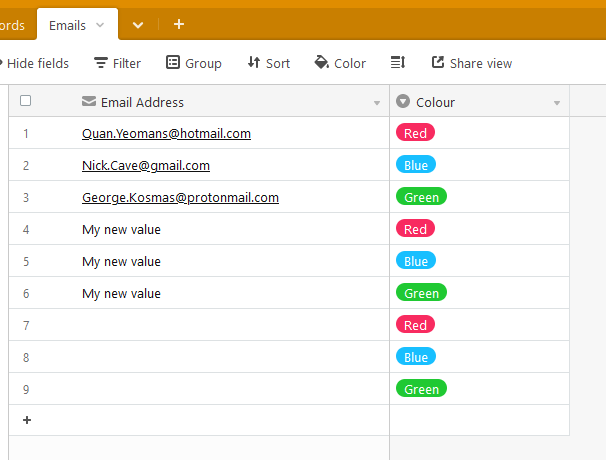
Task: Click the single-select icon in Colour header
Action: 403,101
